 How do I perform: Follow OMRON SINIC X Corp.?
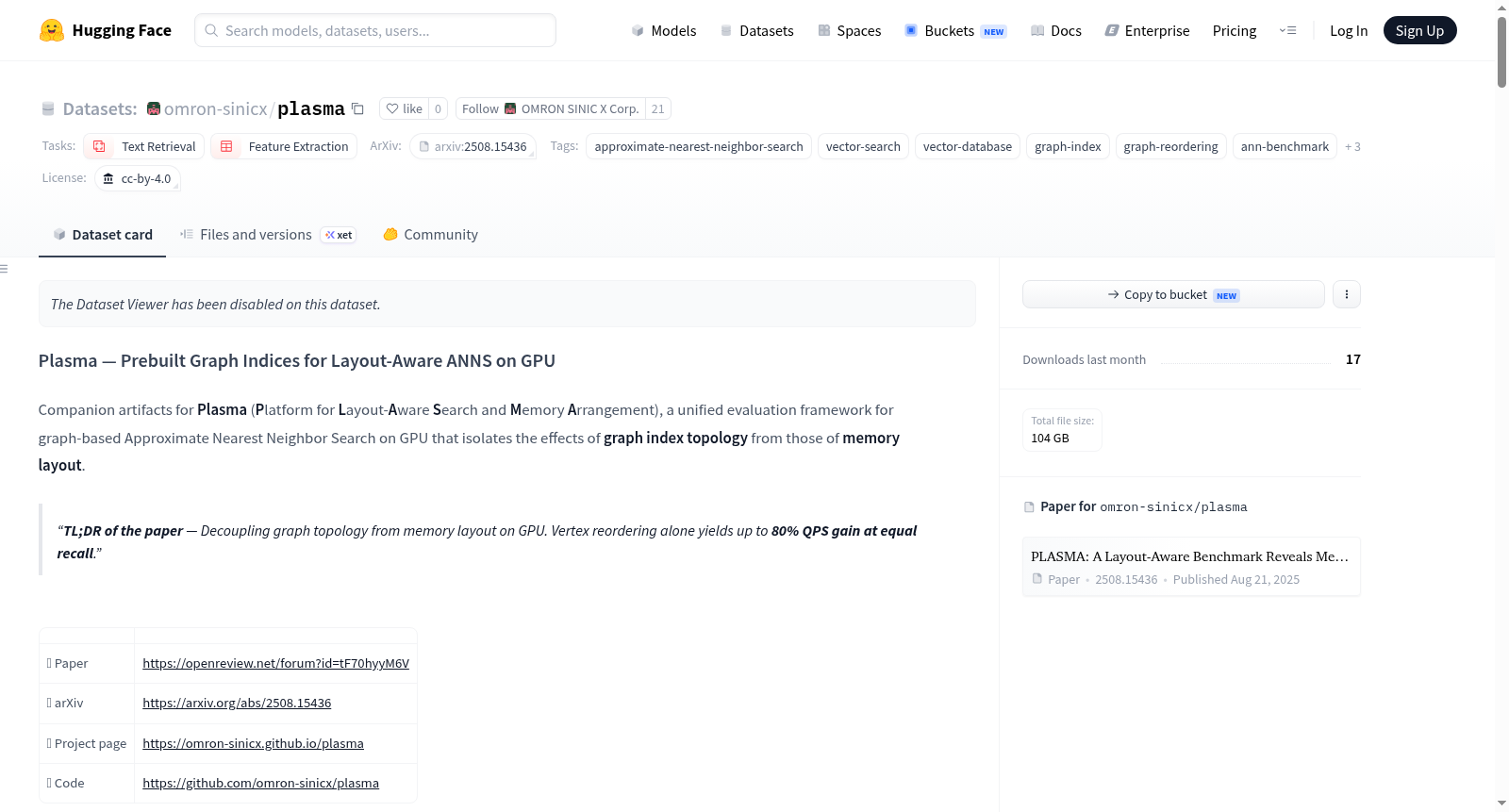tap(550, 108)
